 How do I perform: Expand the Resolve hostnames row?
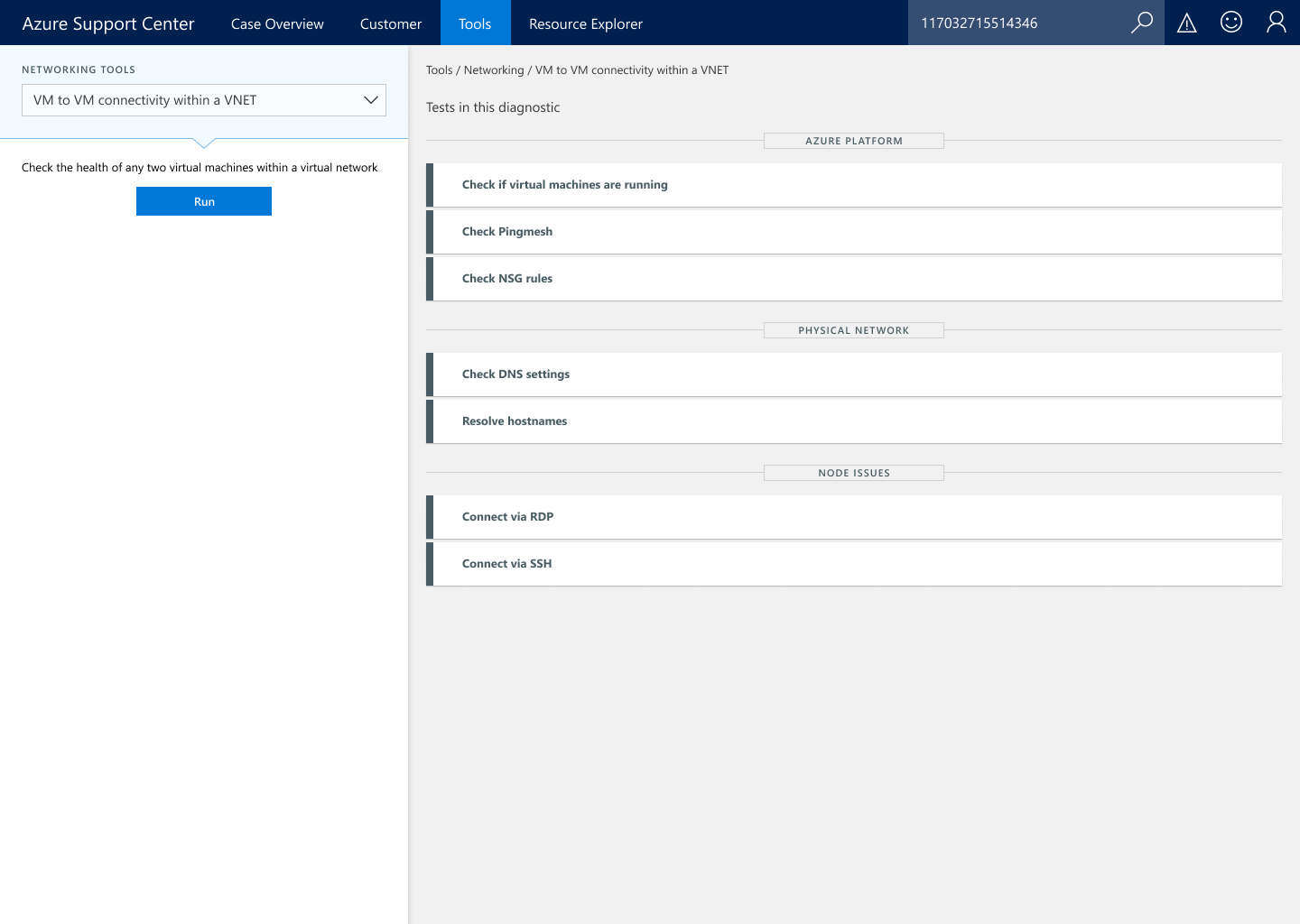pyautogui.click(x=854, y=421)
